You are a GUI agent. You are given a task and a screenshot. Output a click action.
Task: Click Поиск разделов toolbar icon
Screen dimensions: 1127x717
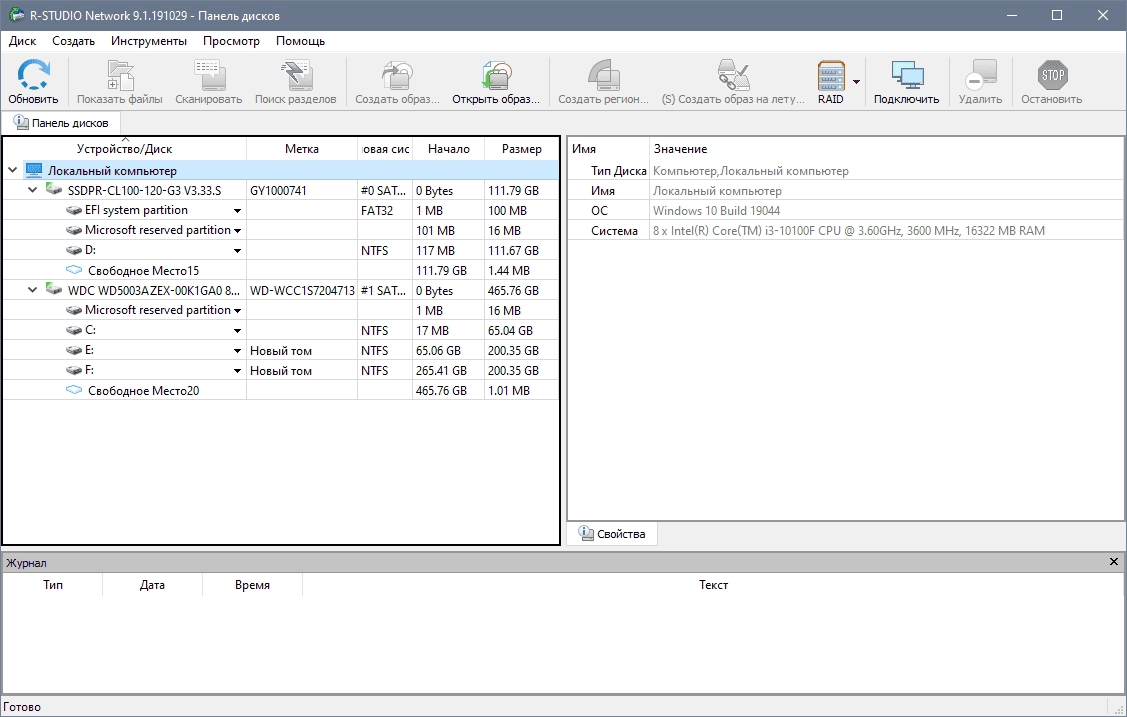(x=295, y=75)
